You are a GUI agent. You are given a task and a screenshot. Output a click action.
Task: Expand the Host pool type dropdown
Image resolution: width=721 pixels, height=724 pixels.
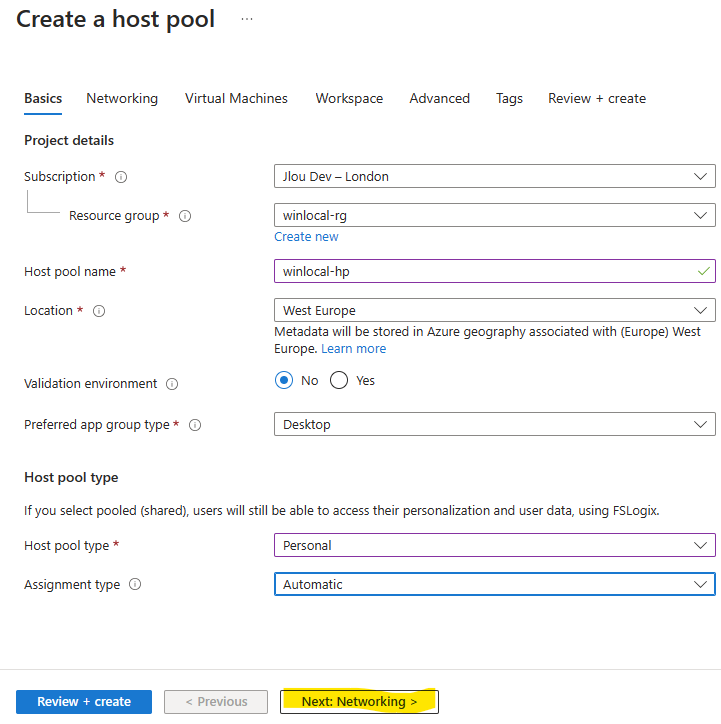(x=495, y=545)
